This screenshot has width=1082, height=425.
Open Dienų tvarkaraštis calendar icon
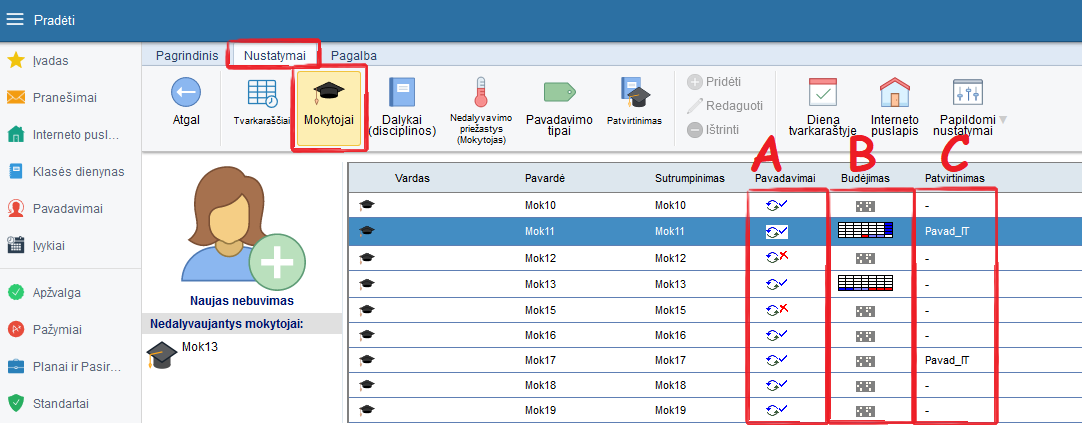[823, 93]
